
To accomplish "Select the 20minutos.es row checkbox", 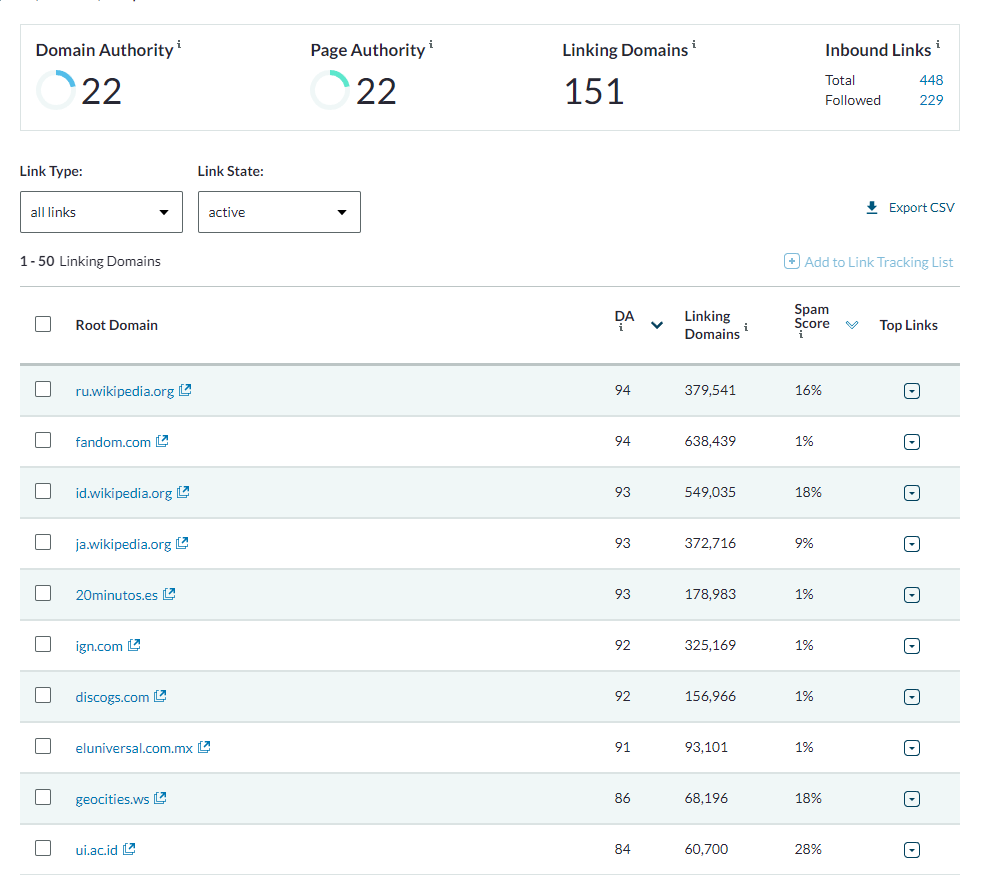I will point(43,593).
